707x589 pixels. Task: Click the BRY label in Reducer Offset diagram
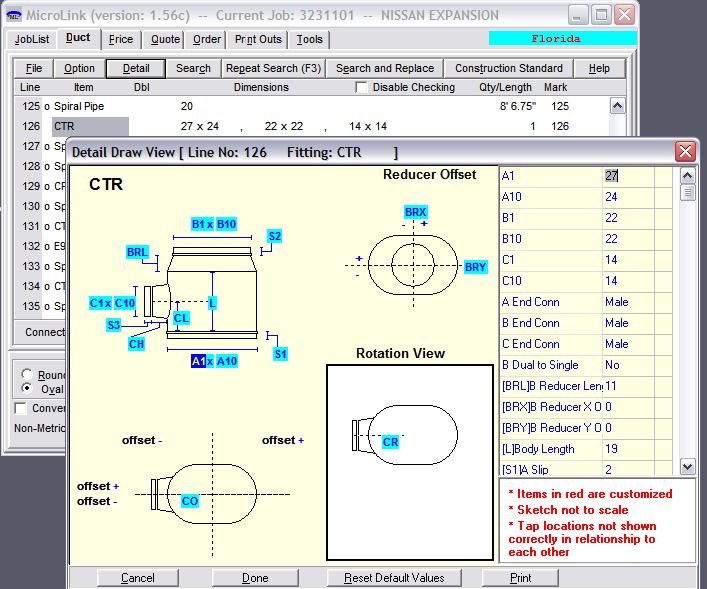click(475, 268)
